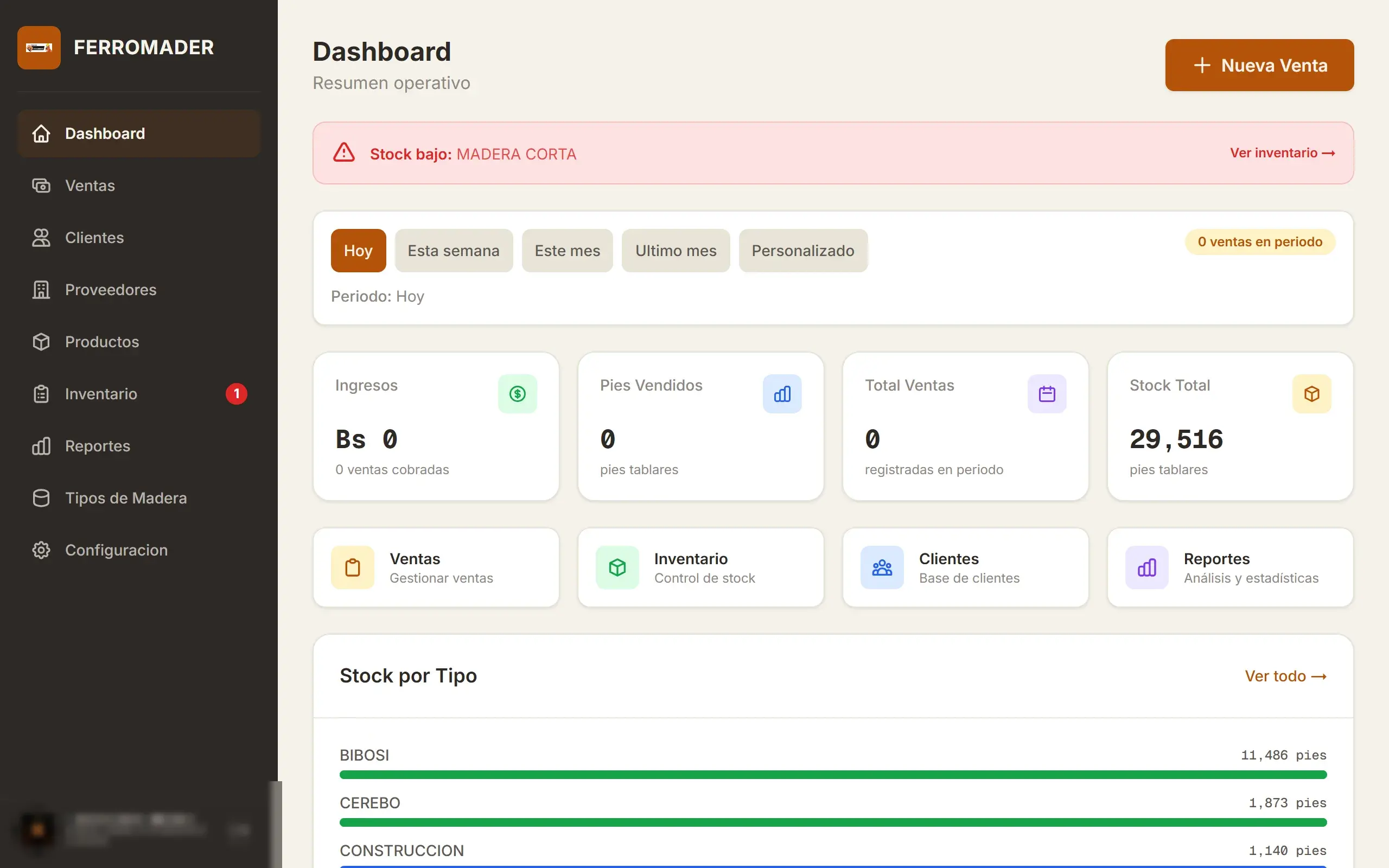Click the Periodo: Hoy text

(378, 296)
